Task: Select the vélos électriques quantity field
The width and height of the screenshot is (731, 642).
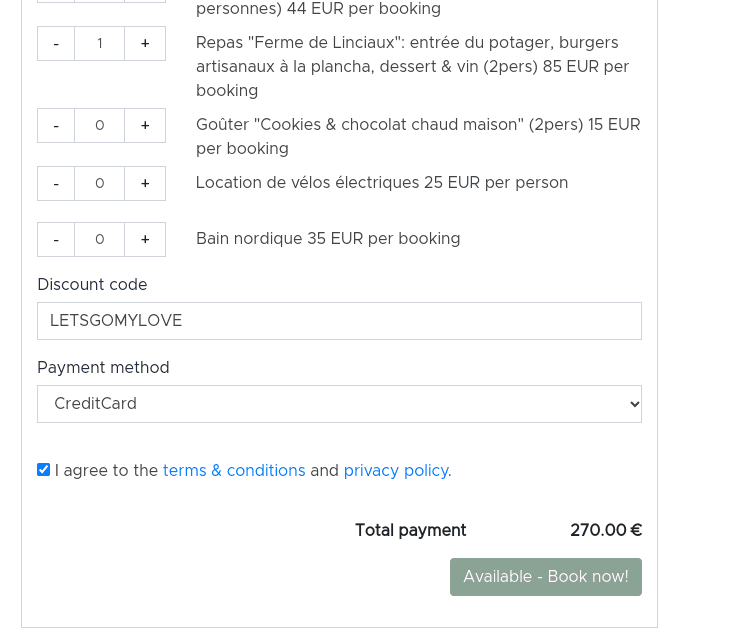Action: pos(99,183)
